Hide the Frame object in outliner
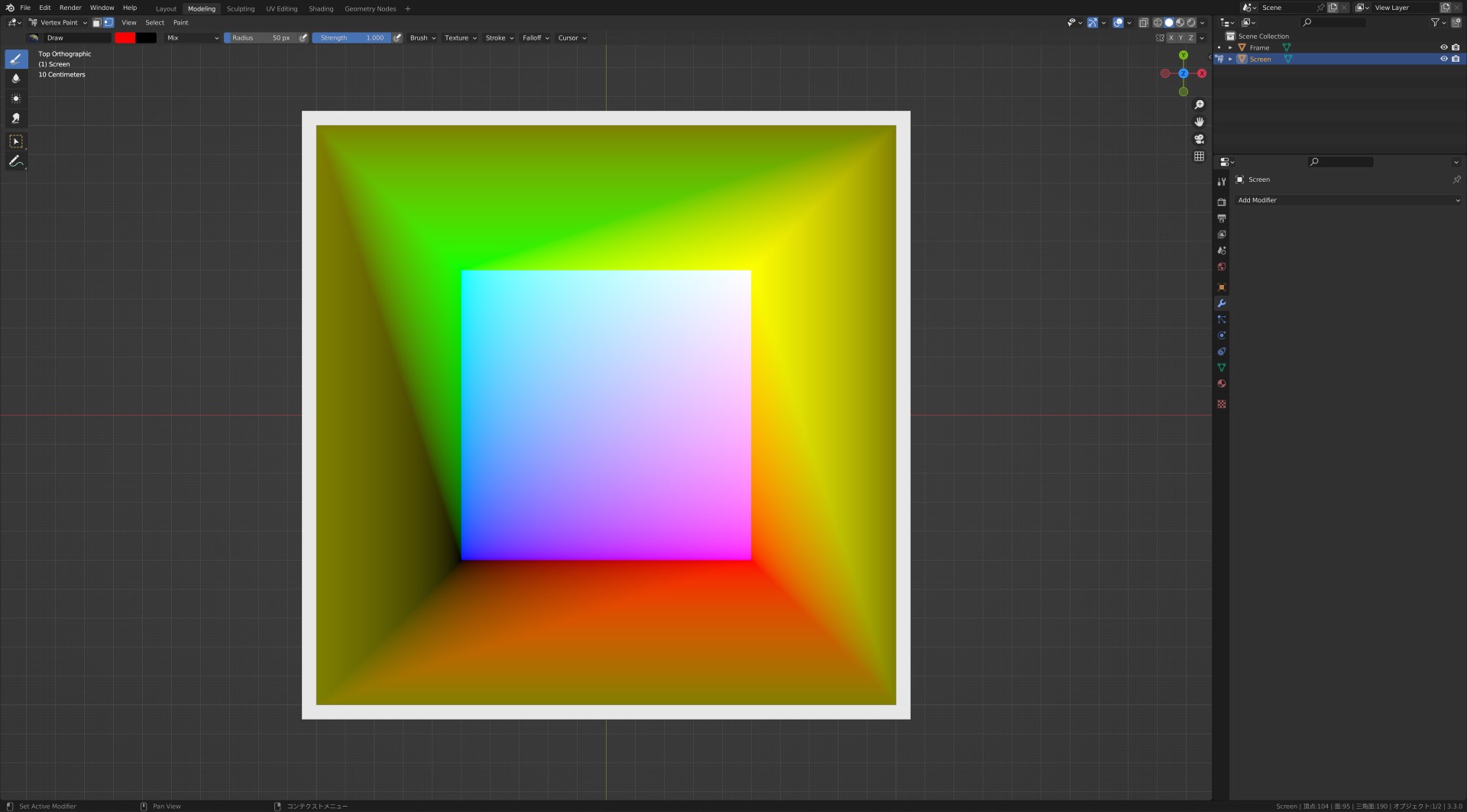This screenshot has height=812, width=1467. [x=1443, y=47]
